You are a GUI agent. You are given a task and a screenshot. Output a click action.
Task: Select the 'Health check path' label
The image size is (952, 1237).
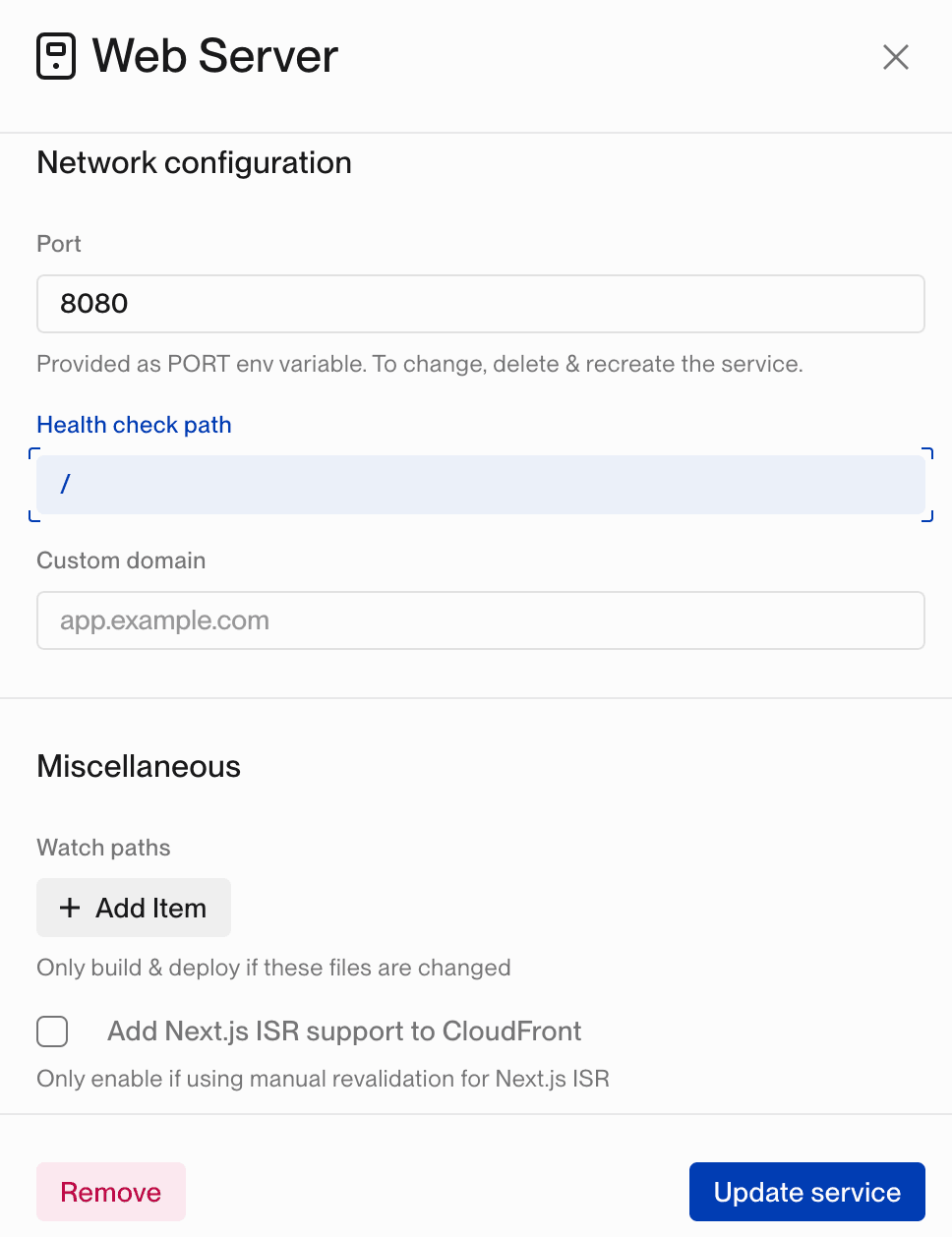(134, 425)
